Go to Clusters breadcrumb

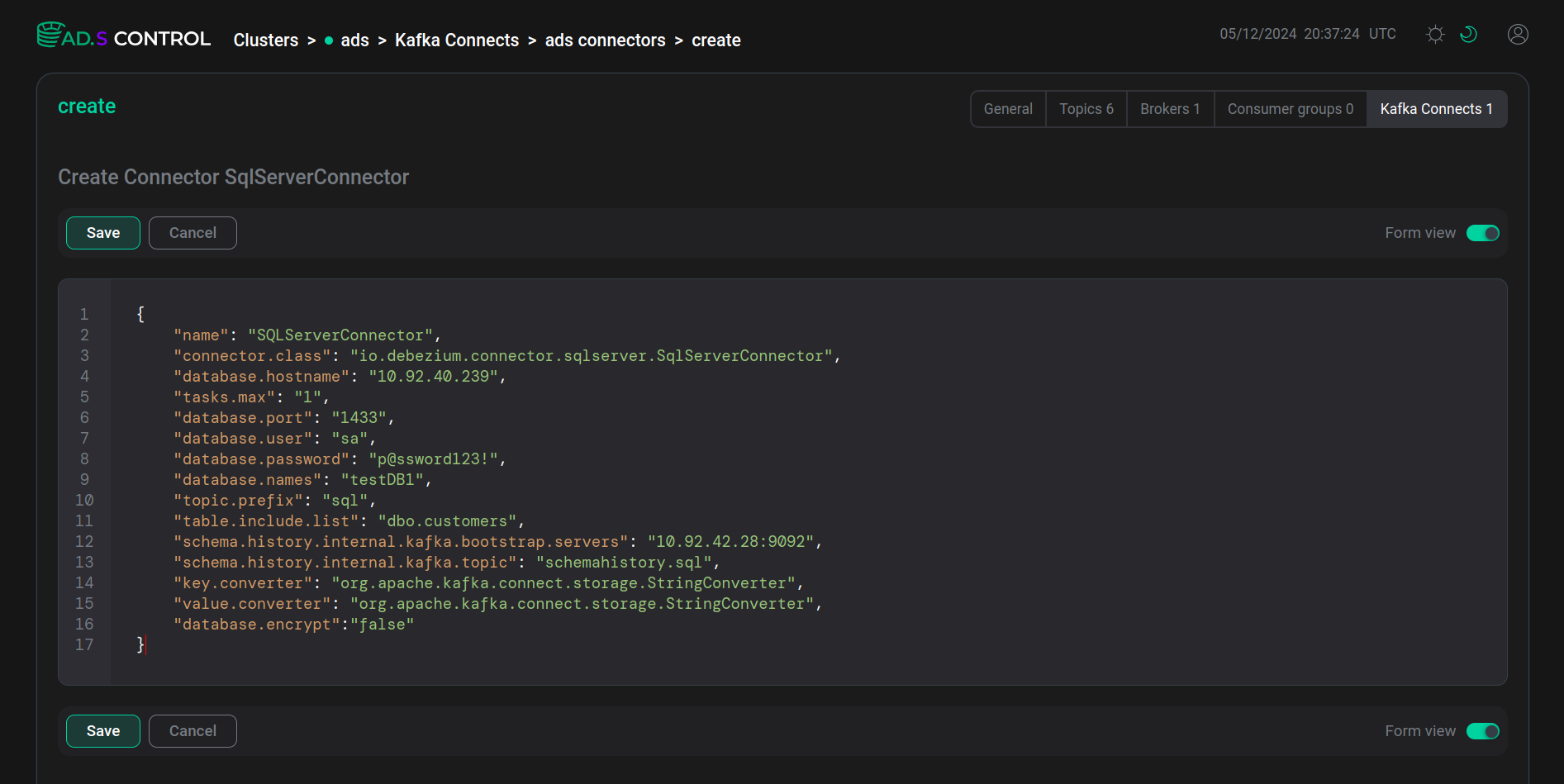click(265, 40)
